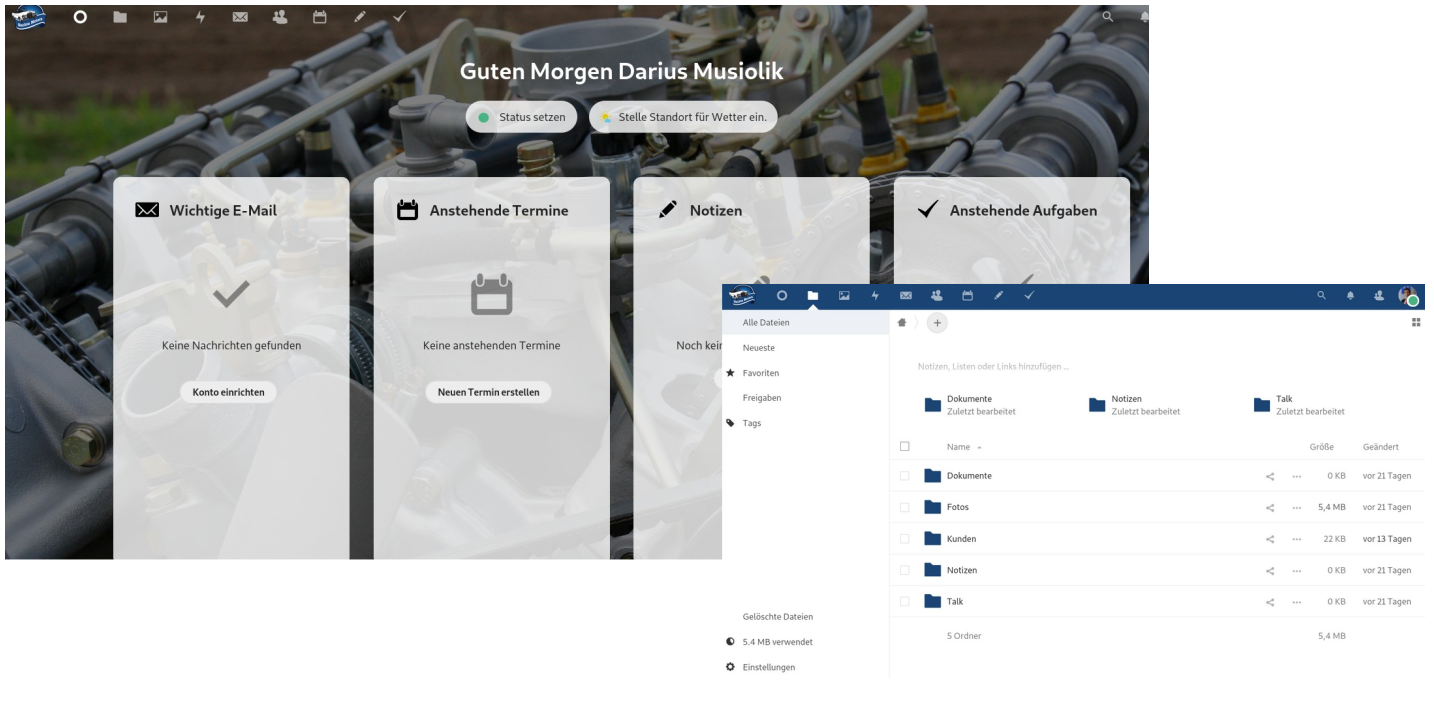Click the Notizen, Listen oder Links hinzufügen field
The image size is (1434, 708).
[x=993, y=367]
